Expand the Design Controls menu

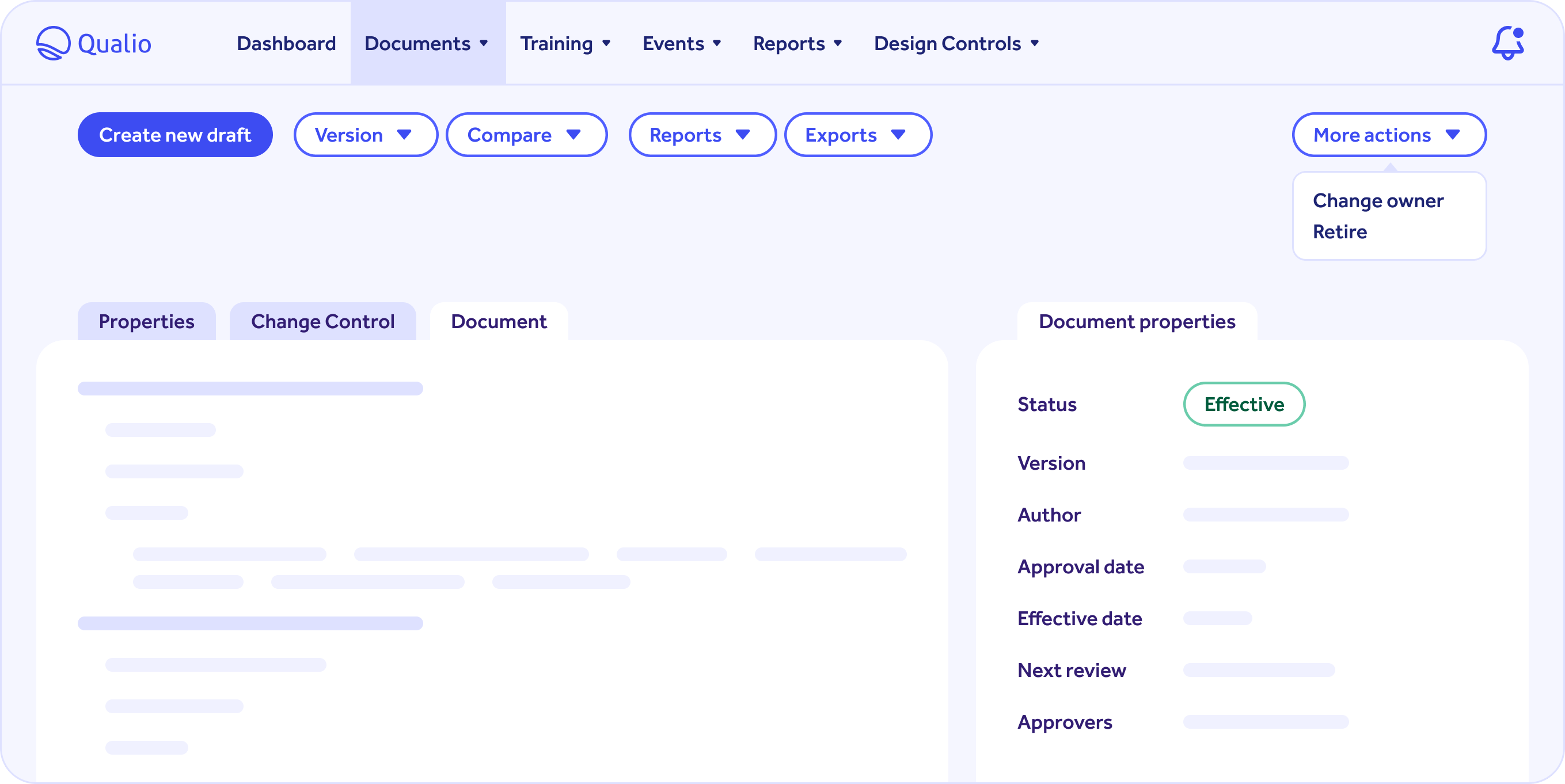[1035, 44]
